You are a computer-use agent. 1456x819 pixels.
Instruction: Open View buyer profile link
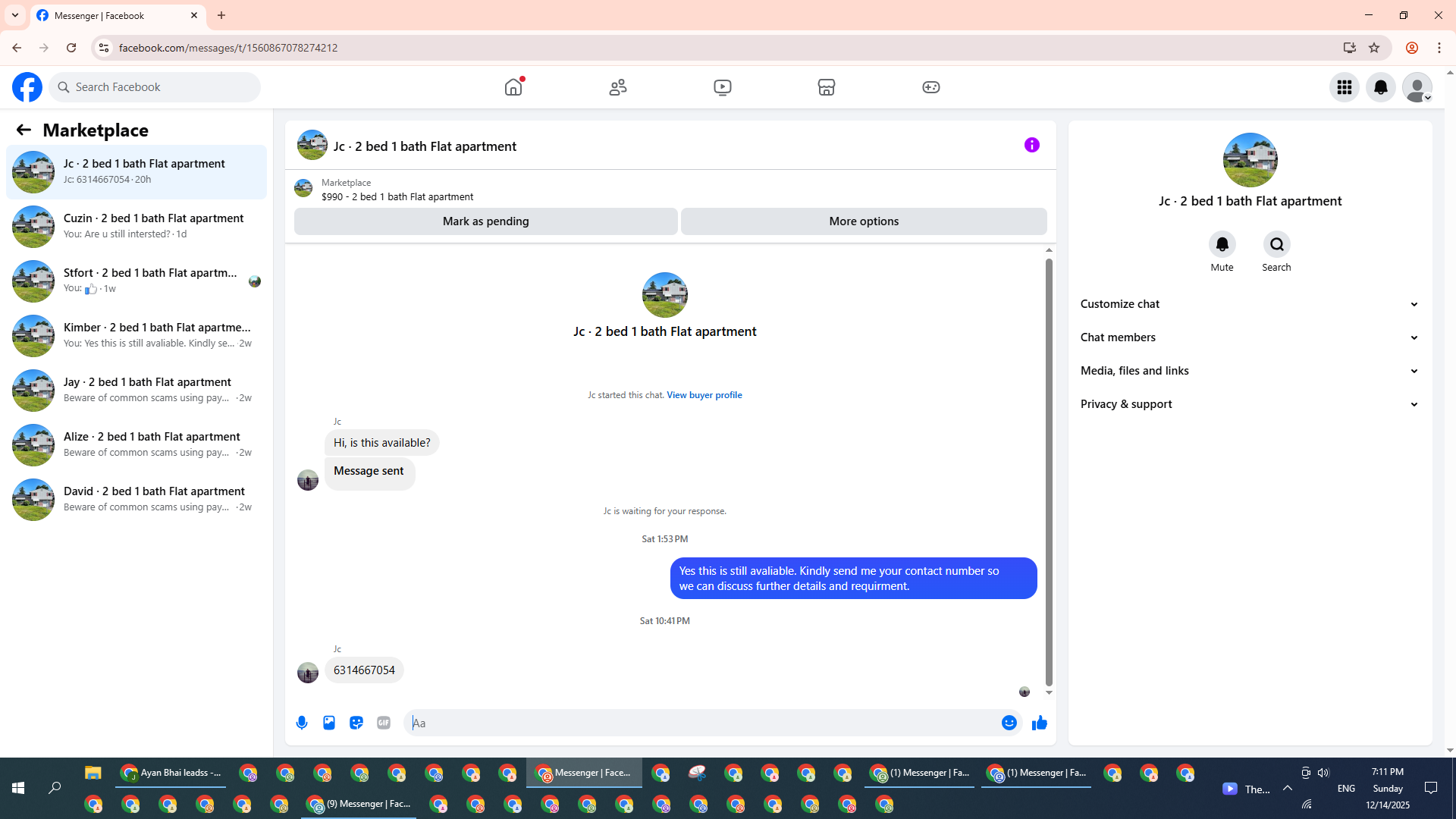704,395
